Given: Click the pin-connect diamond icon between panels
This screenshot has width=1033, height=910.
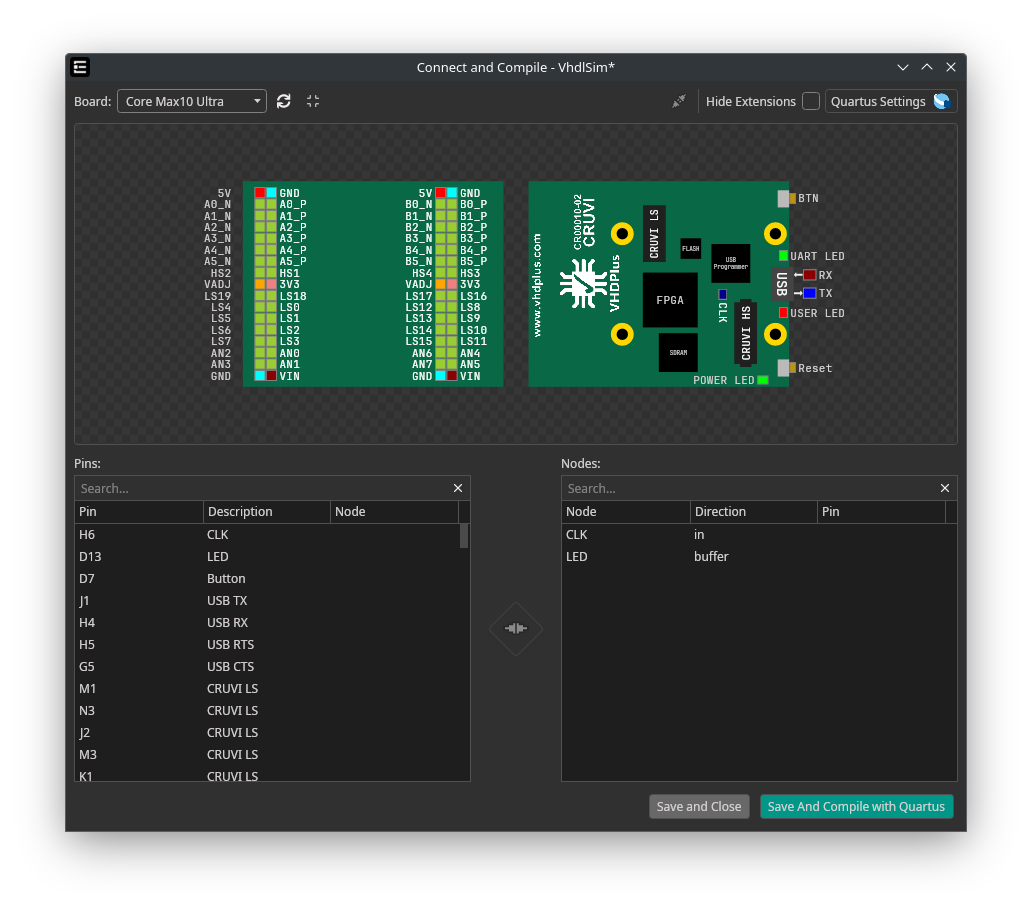Looking at the screenshot, I should click(516, 628).
